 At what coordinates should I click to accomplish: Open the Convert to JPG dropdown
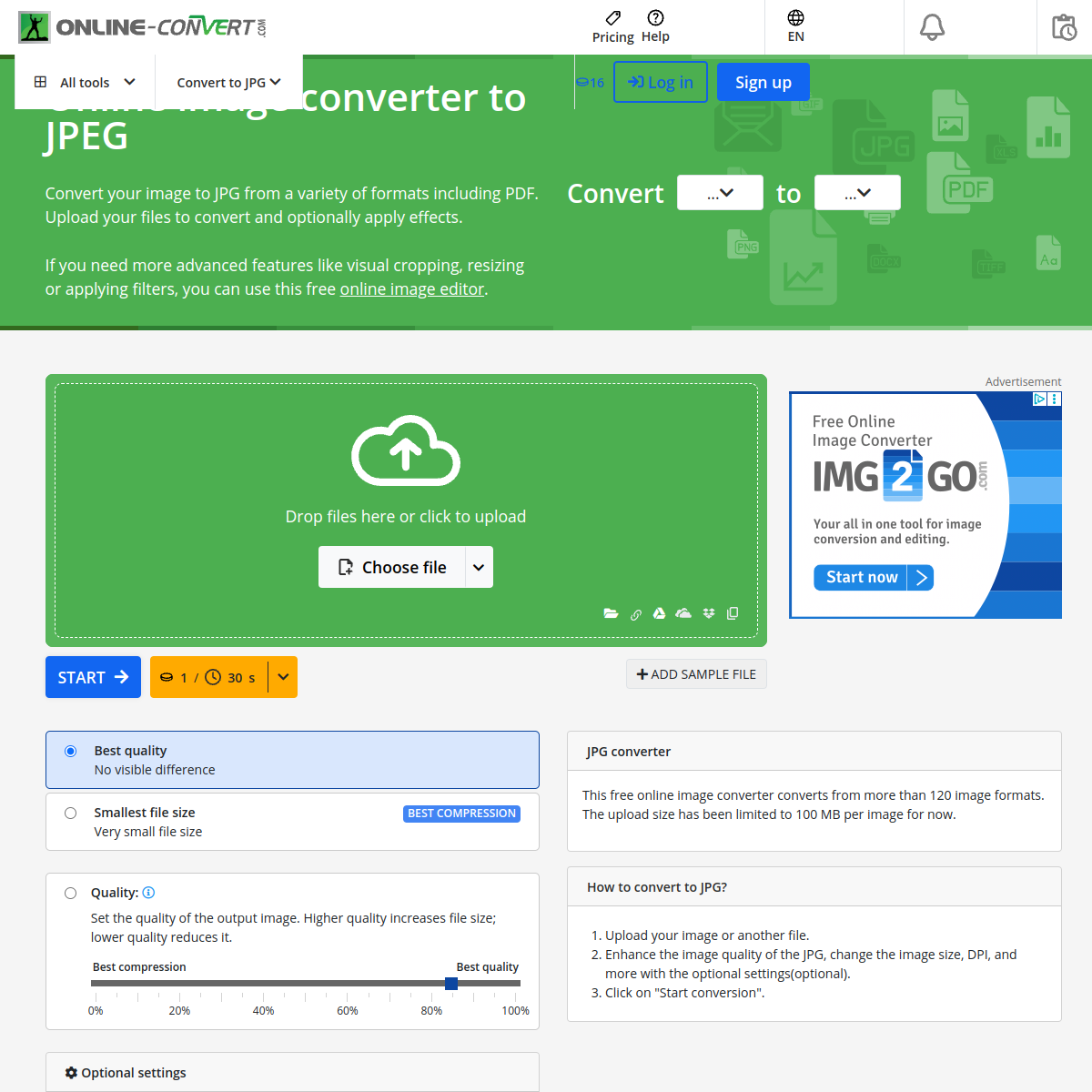228,82
